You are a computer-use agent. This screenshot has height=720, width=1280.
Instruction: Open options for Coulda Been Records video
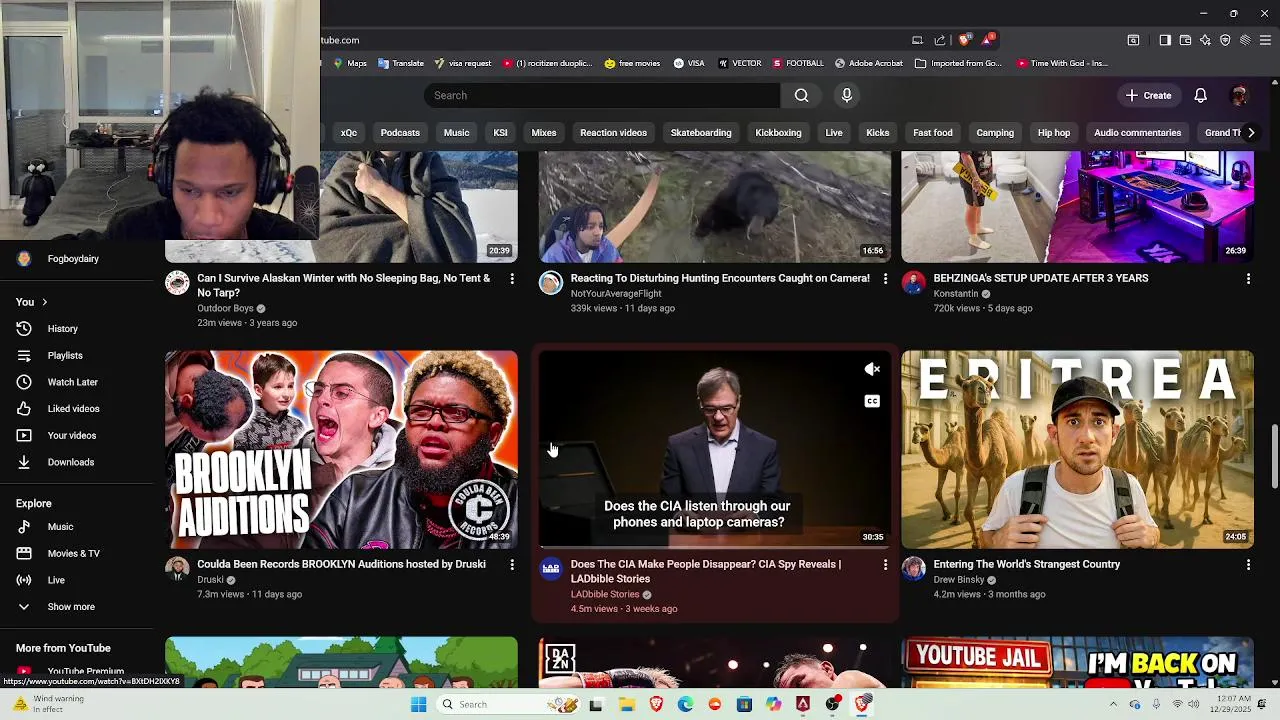pyautogui.click(x=512, y=565)
